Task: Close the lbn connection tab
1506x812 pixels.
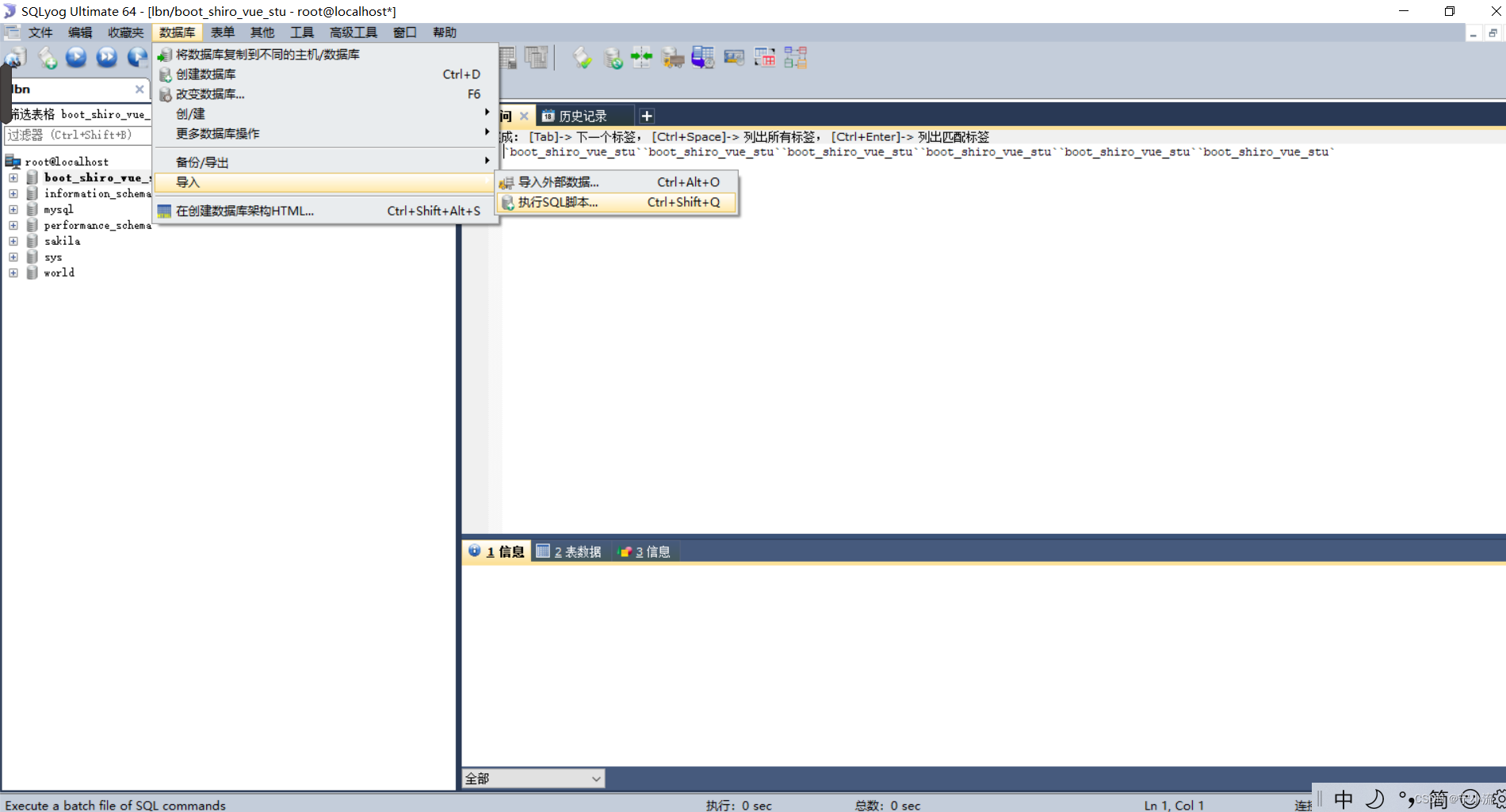Action: tap(140, 90)
